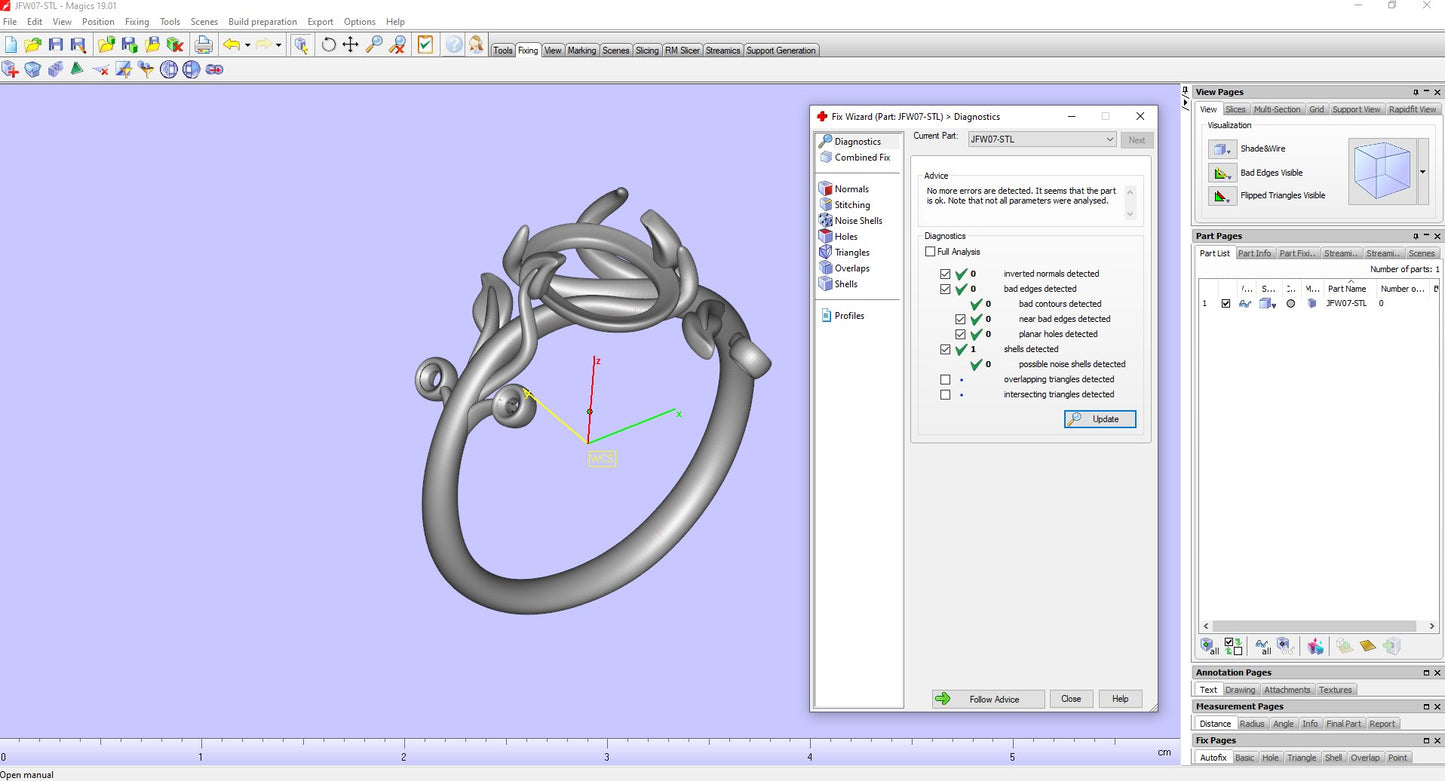This screenshot has width=1445, height=781.
Task: Click the zoom magnifier icon
Action: [x=374, y=45]
